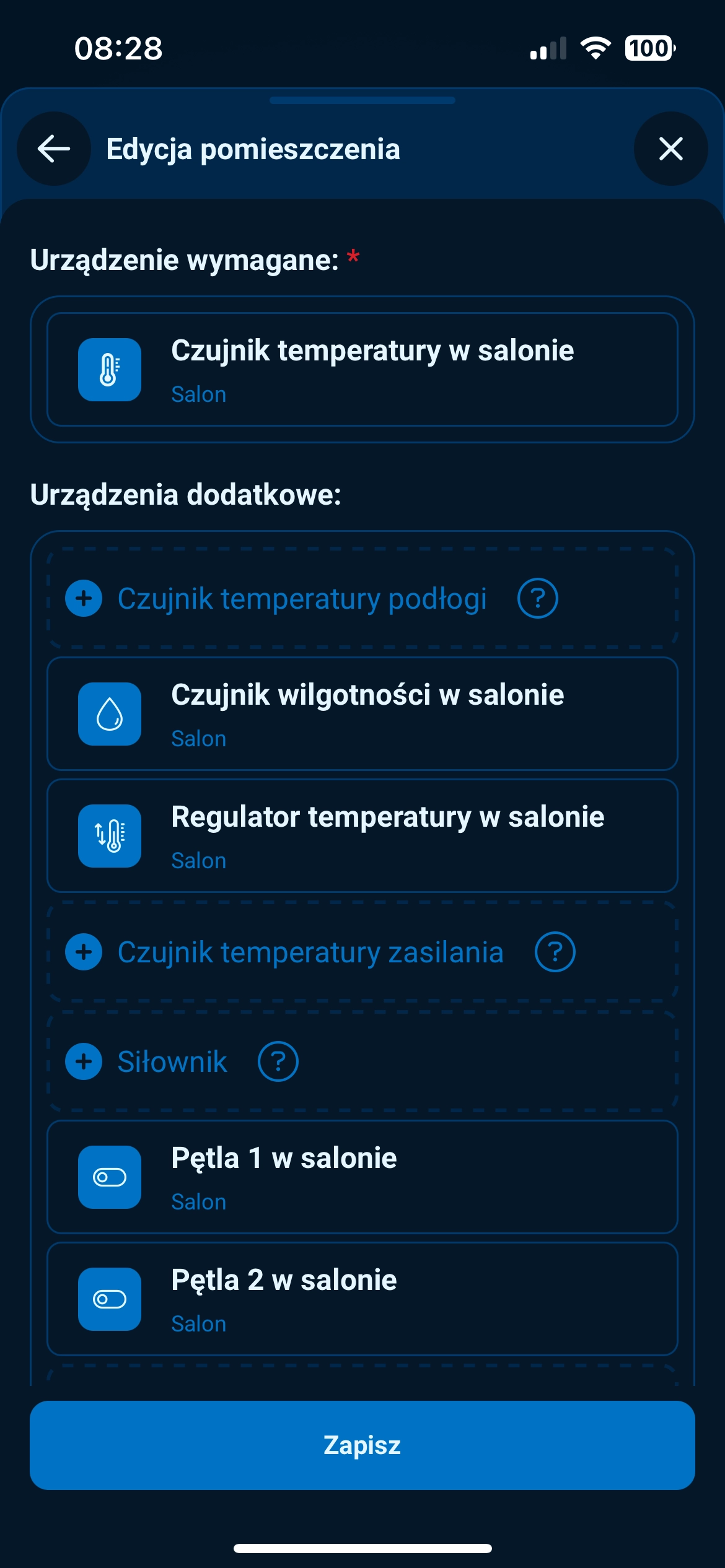Tap the Pętla 1 switch icon
725x1568 pixels.
110,1177
